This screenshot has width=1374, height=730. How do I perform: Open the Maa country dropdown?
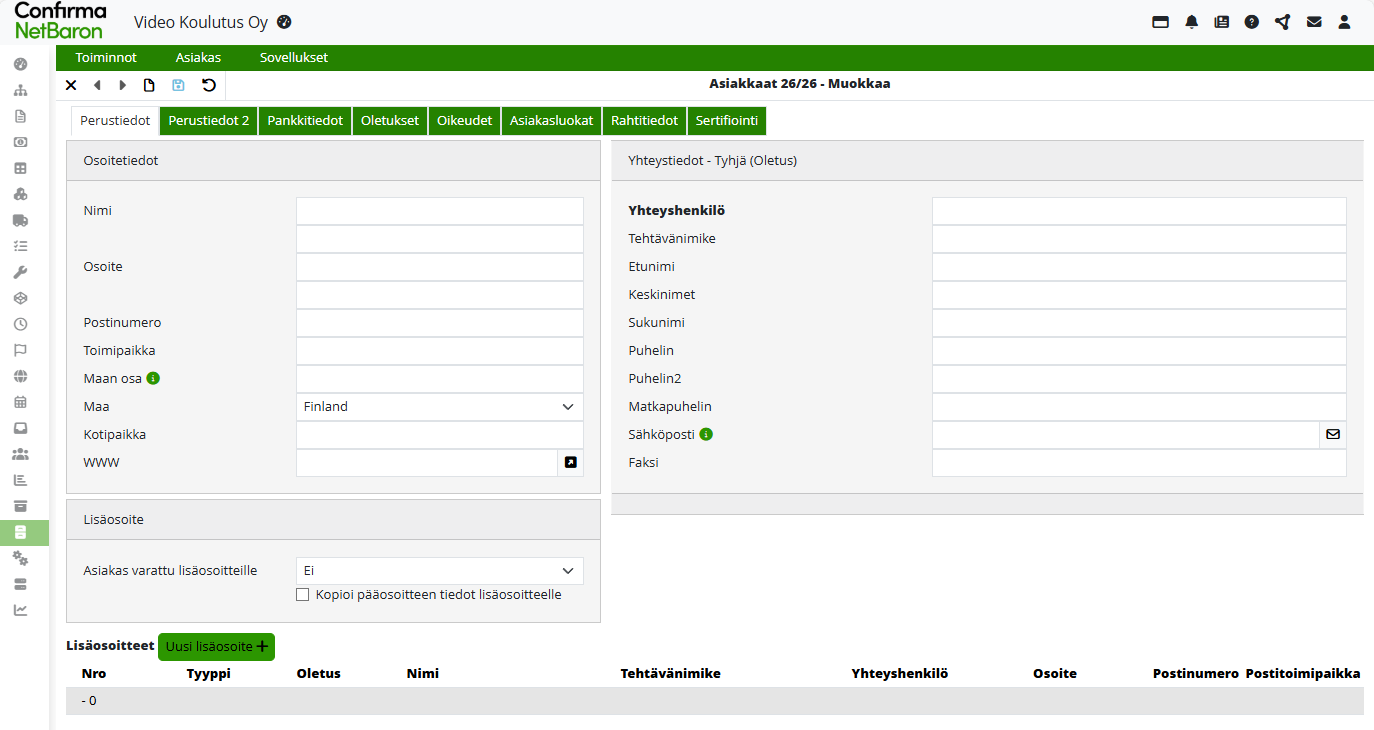click(439, 407)
